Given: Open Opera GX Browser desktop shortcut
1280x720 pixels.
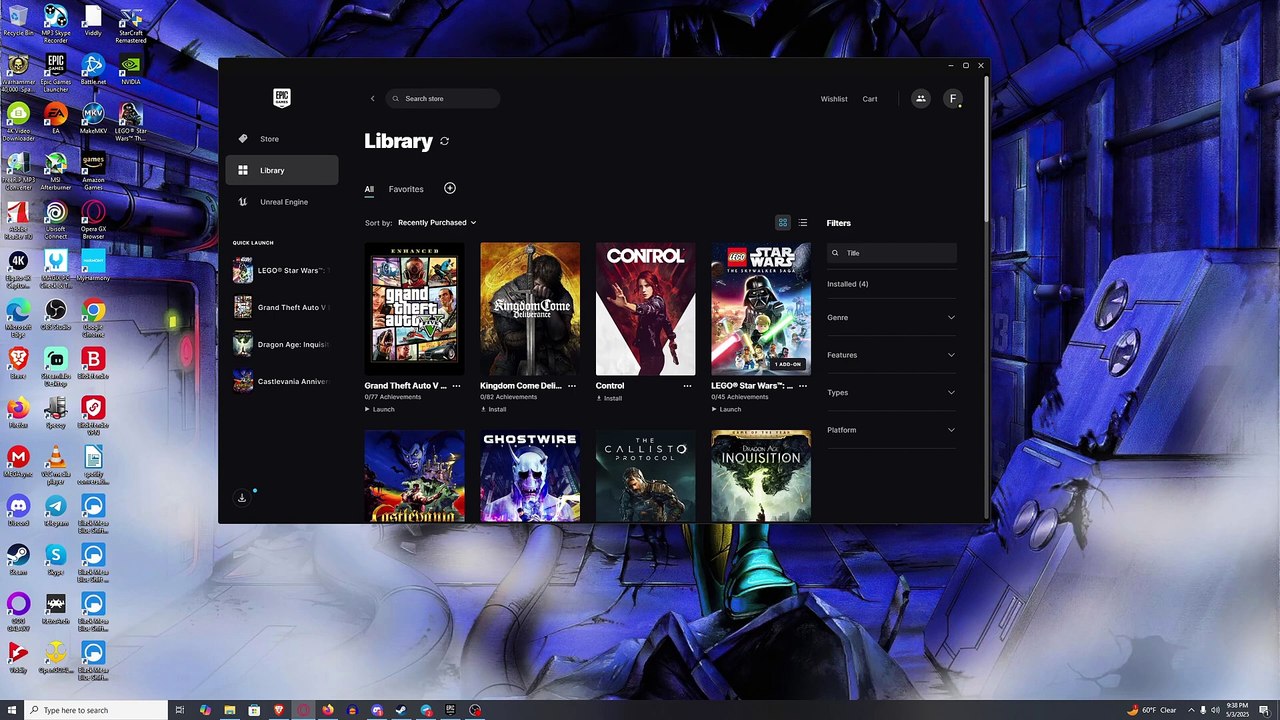Looking at the screenshot, I should click(93, 219).
